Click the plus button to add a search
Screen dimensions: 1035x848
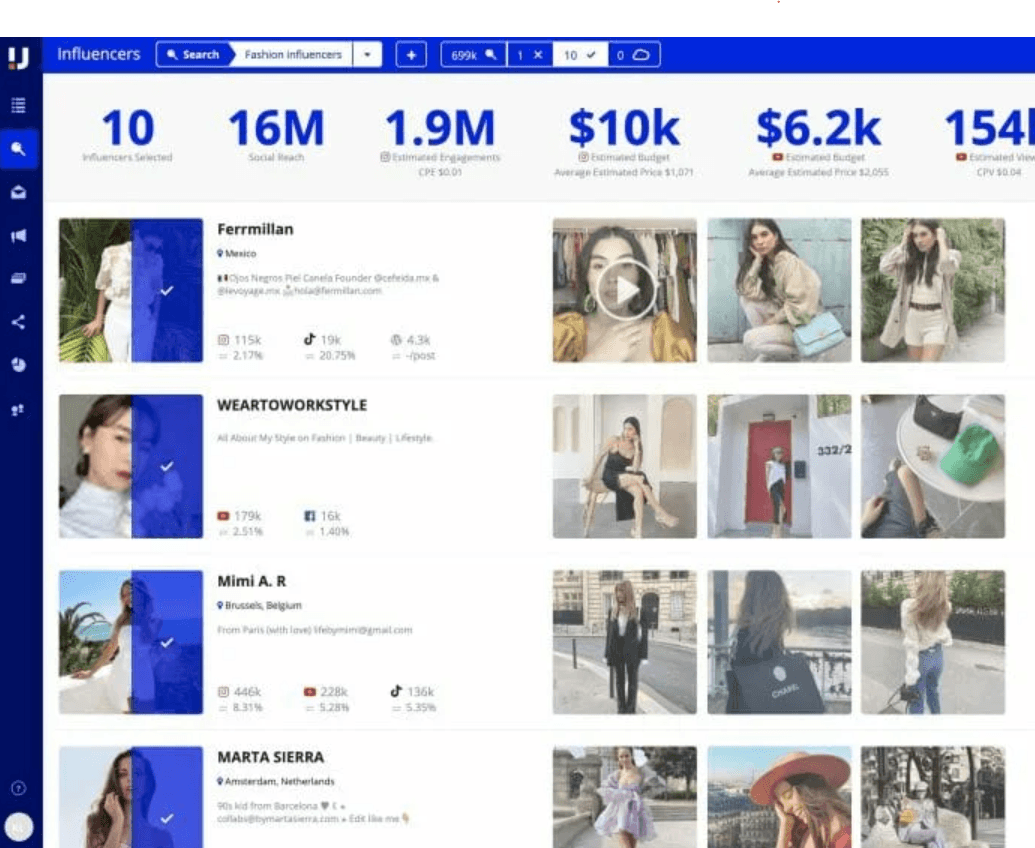coord(411,55)
